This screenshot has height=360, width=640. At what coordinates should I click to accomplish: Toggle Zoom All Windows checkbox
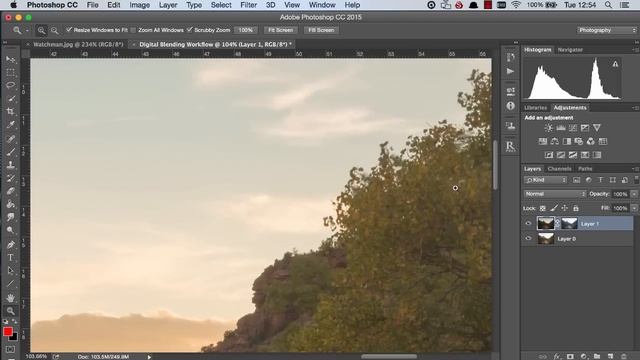pos(133,30)
